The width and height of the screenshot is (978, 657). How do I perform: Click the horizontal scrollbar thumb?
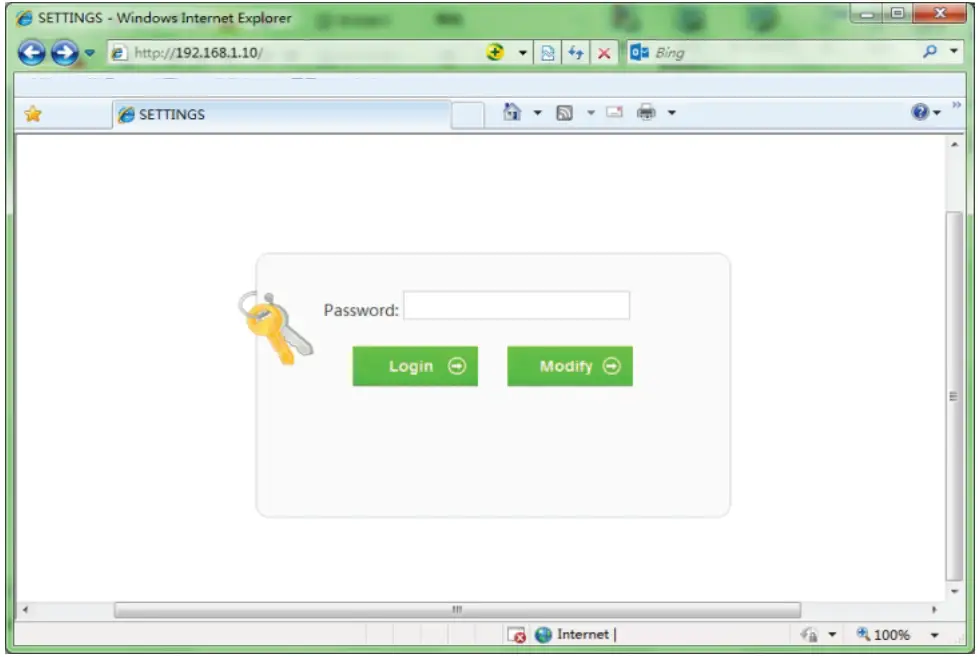[457, 610]
